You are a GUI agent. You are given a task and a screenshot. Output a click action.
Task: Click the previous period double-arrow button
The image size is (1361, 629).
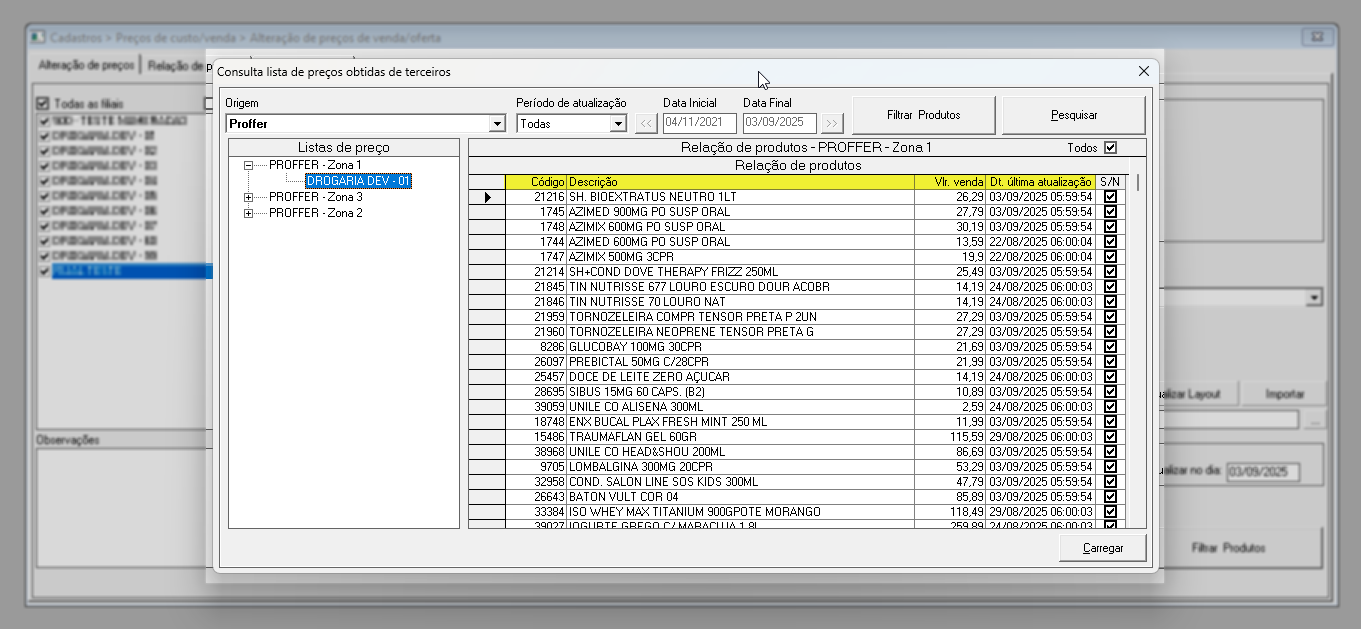click(647, 124)
